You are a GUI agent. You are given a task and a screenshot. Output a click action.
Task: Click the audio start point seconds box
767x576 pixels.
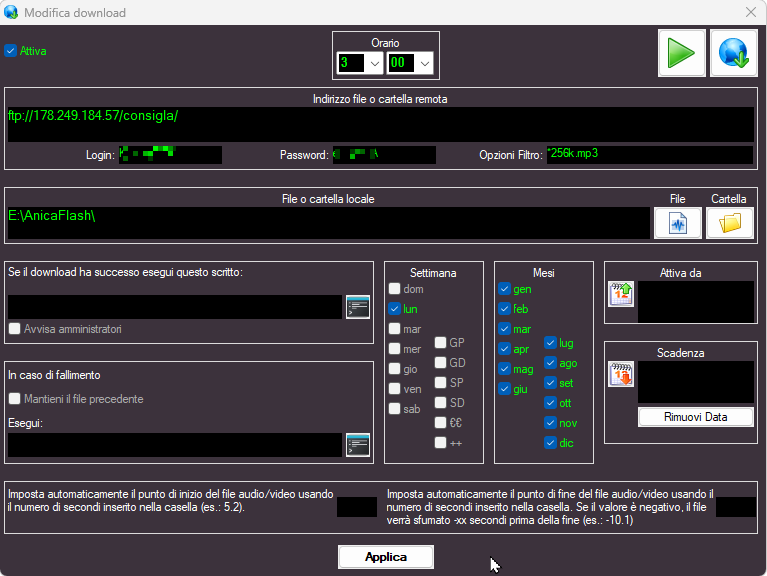[357, 507]
